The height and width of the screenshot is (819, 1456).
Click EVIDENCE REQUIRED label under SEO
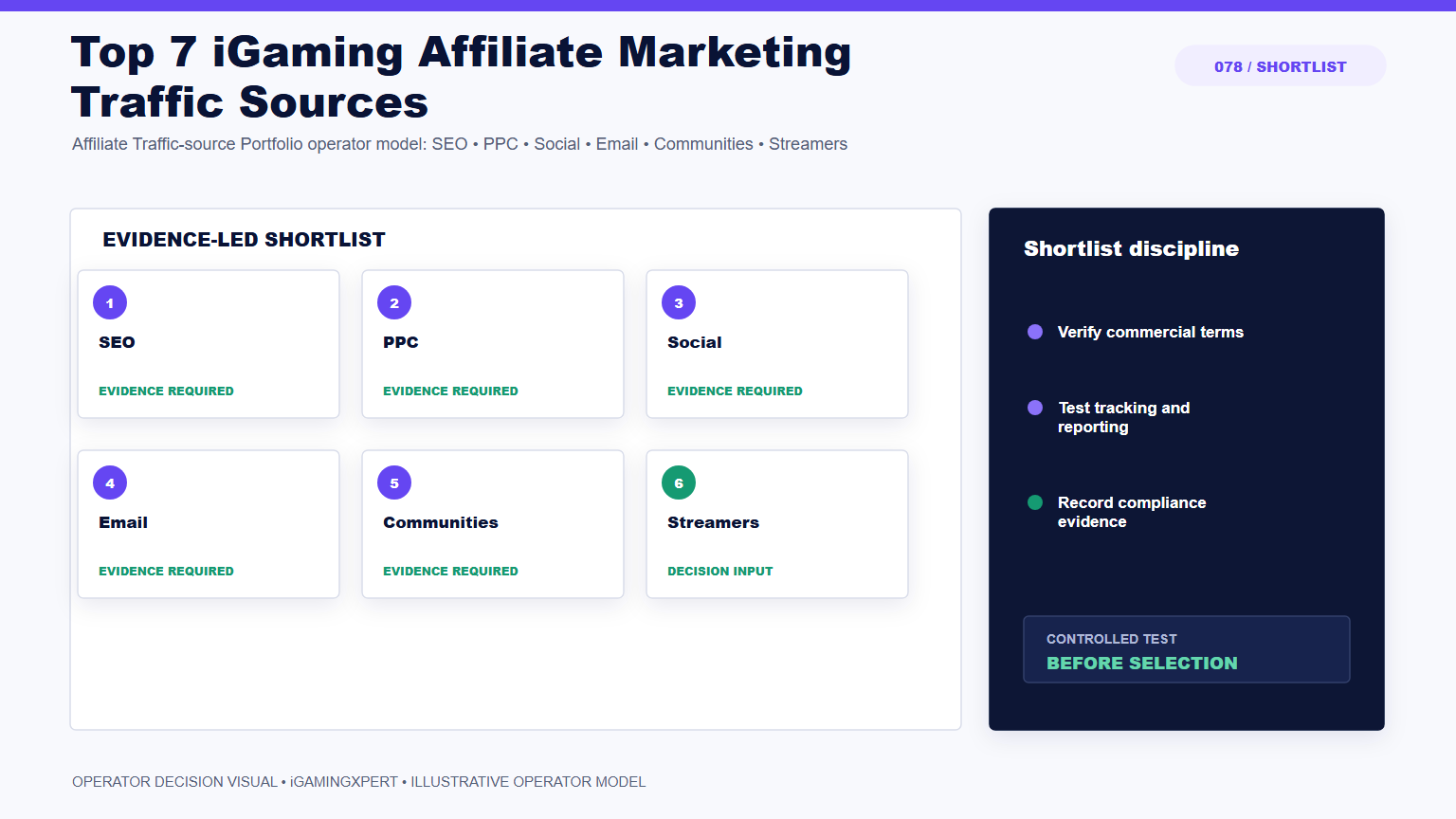click(x=166, y=391)
